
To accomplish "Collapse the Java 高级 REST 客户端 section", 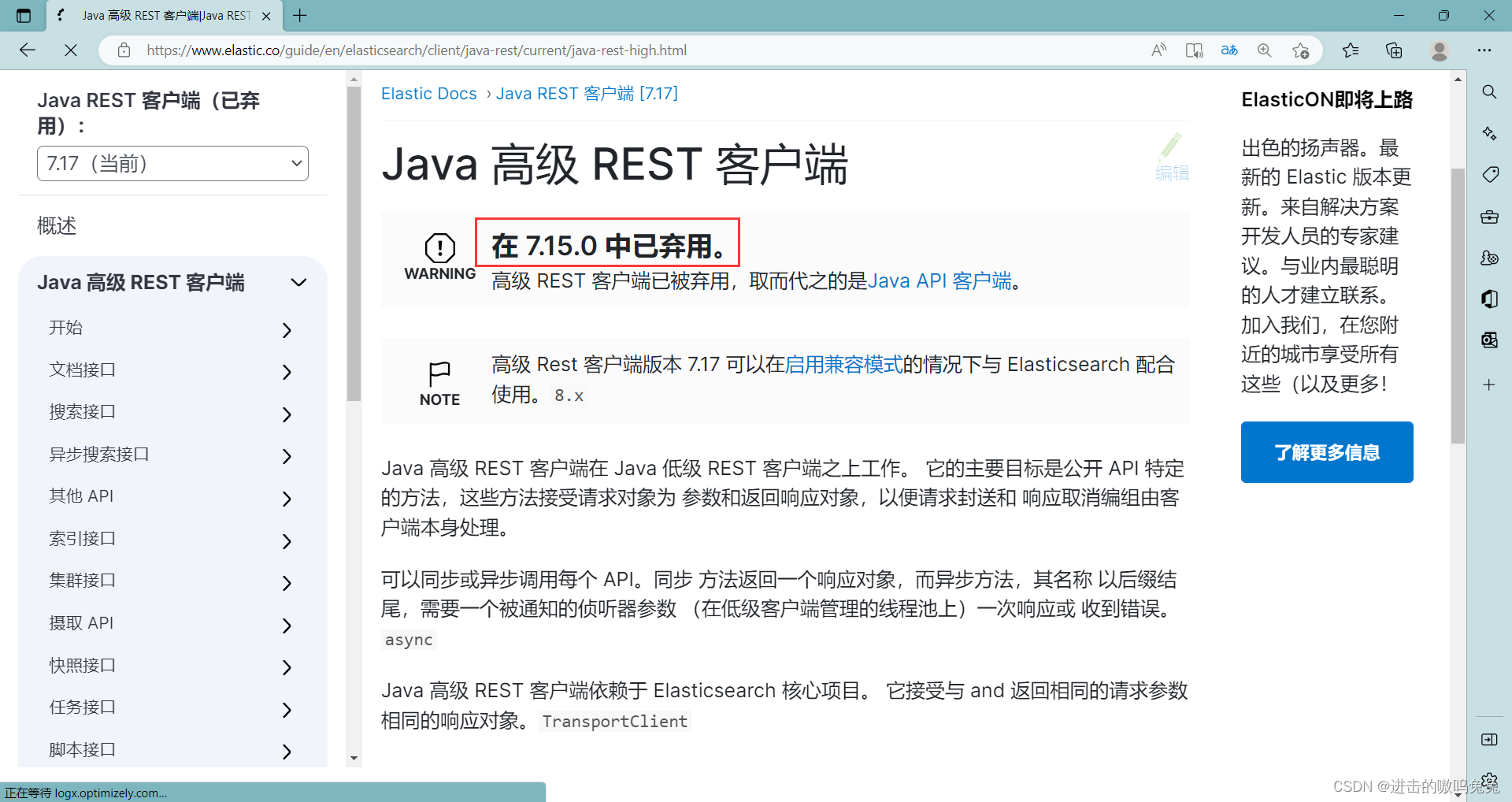I will (x=298, y=282).
